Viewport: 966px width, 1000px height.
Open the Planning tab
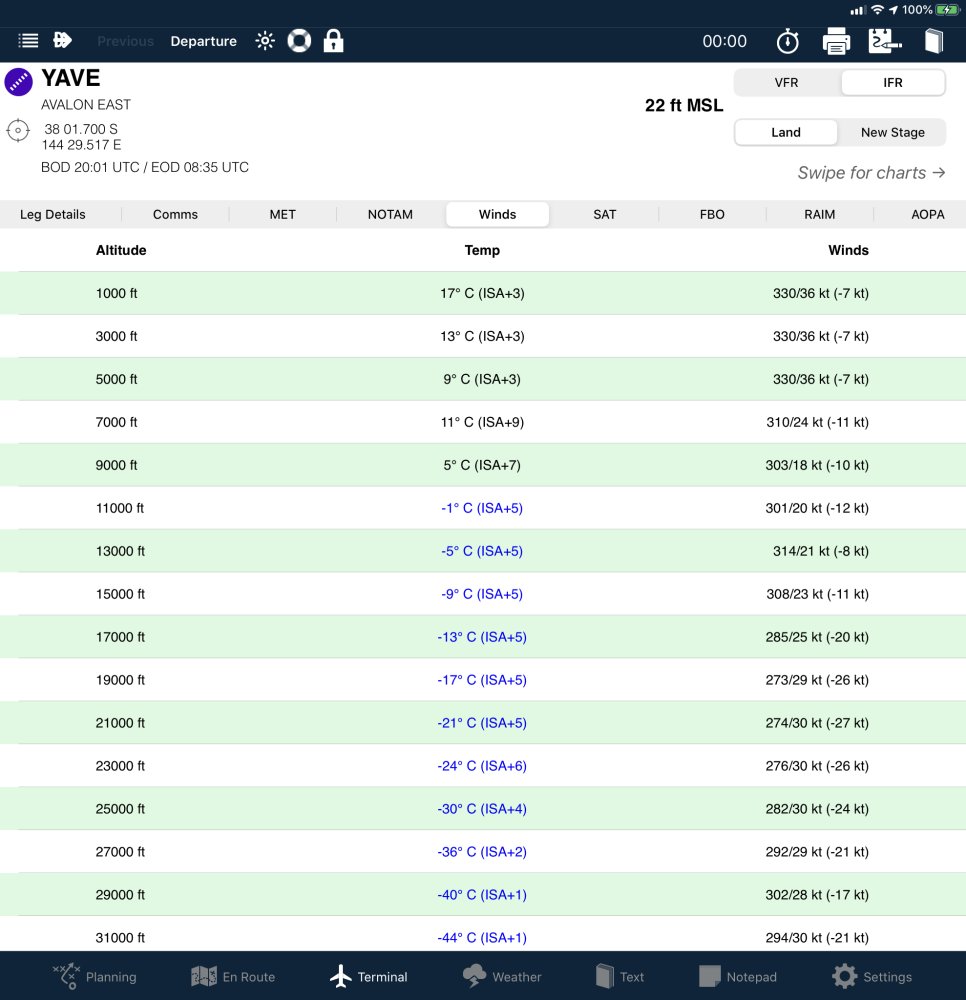point(94,976)
